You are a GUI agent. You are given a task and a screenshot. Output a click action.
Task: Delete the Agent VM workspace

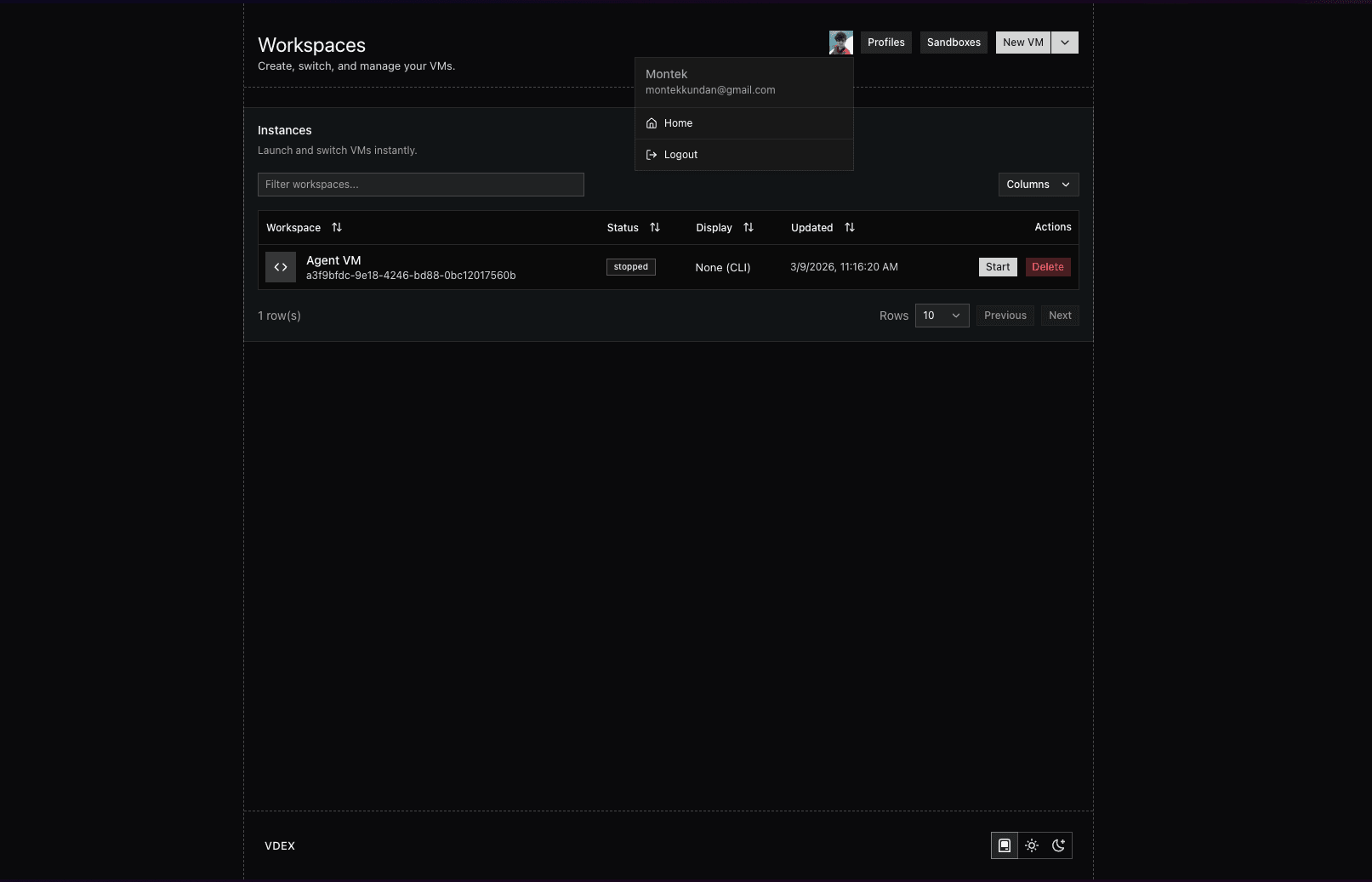1048,267
